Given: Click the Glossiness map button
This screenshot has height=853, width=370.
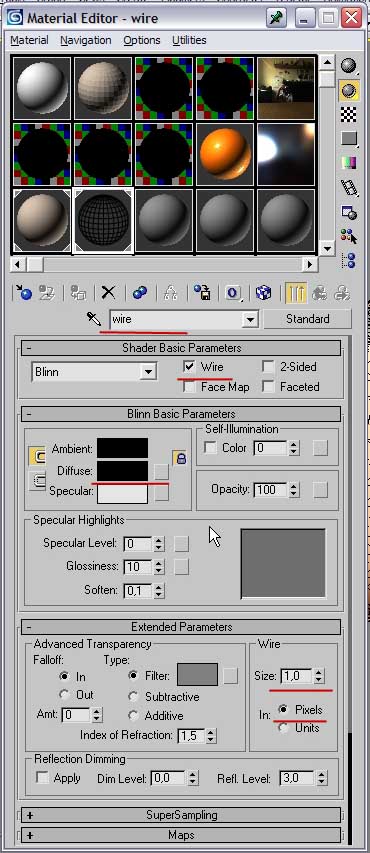Looking at the screenshot, I should [x=181, y=566].
